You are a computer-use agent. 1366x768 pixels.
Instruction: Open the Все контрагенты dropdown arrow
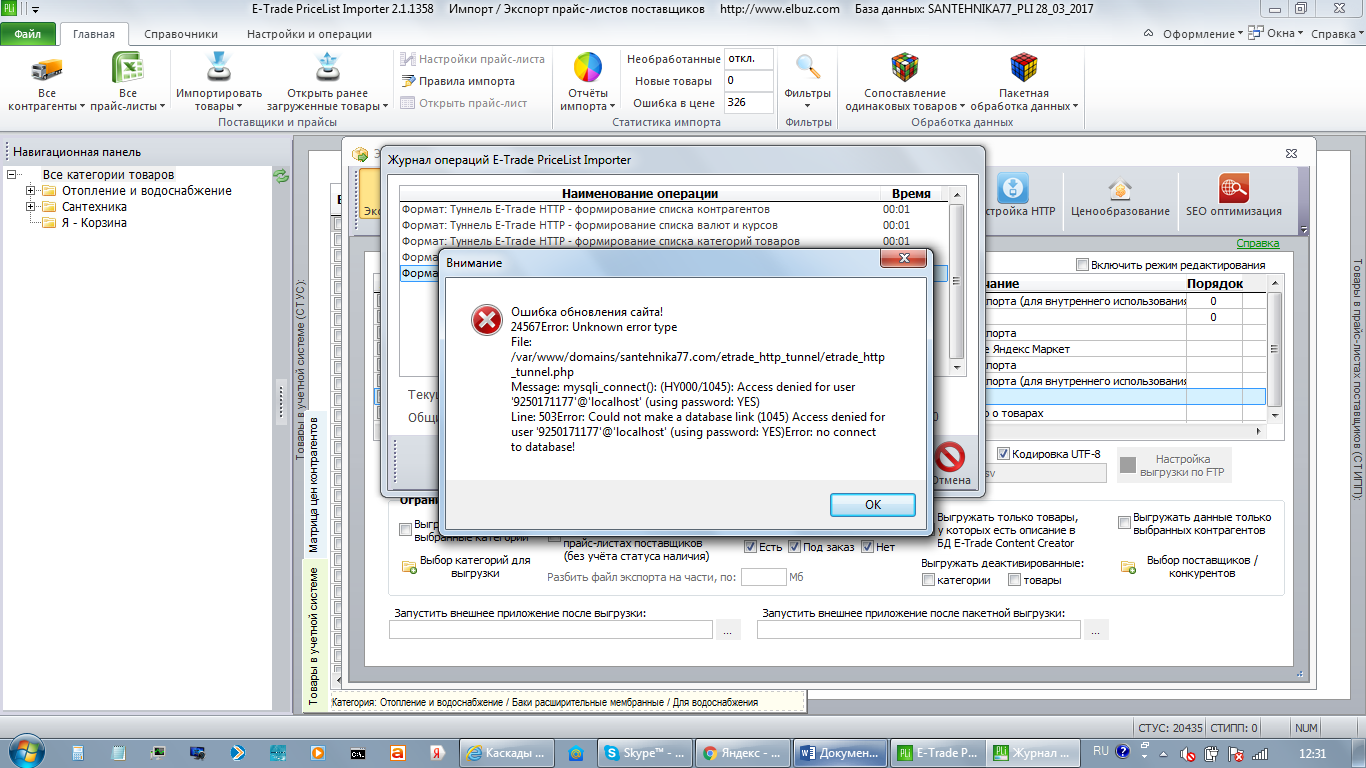click(83, 106)
